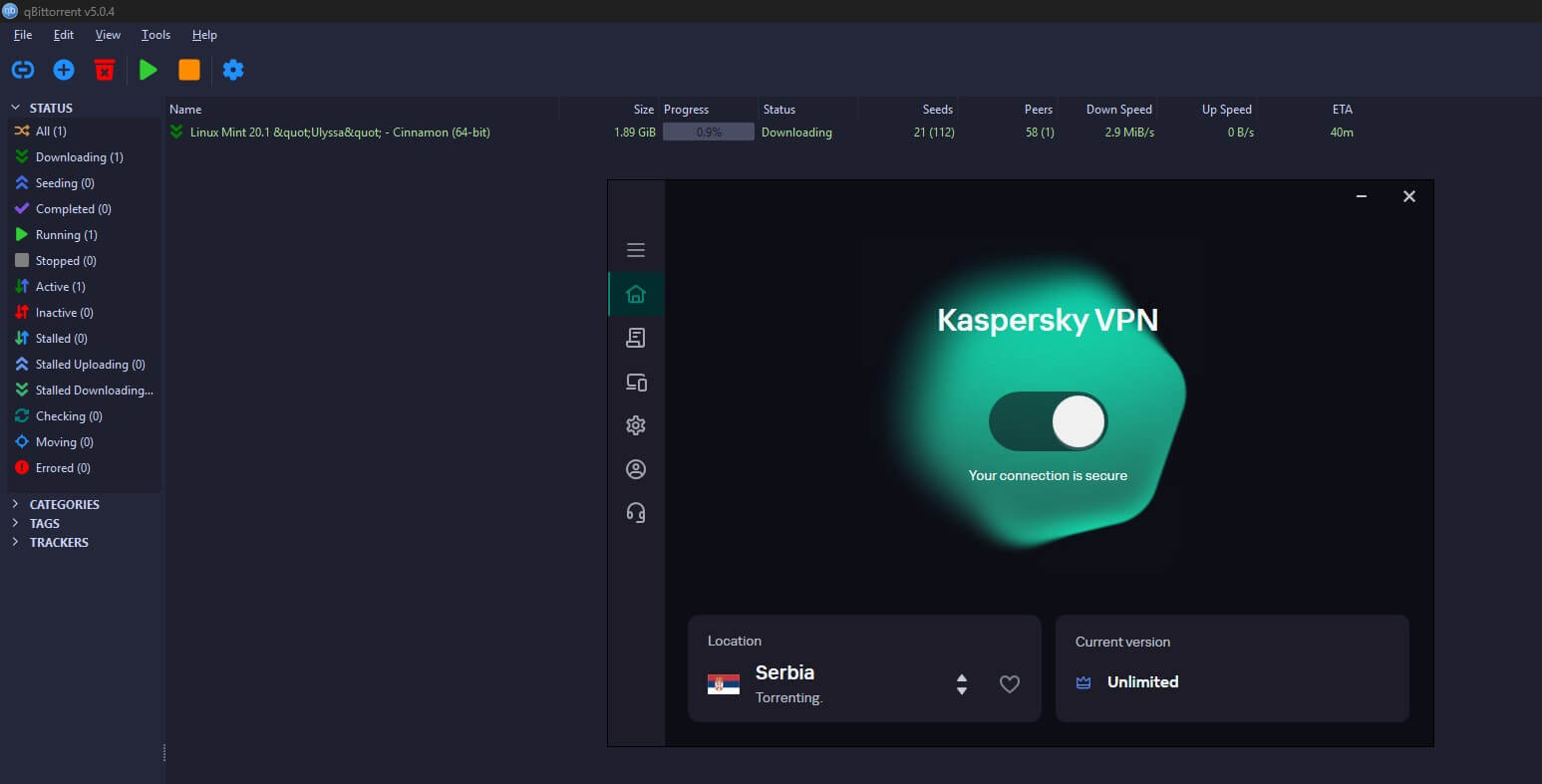Click the Add Torrent File plus icon
The width and height of the screenshot is (1542, 784).
(x=63, y=70)
